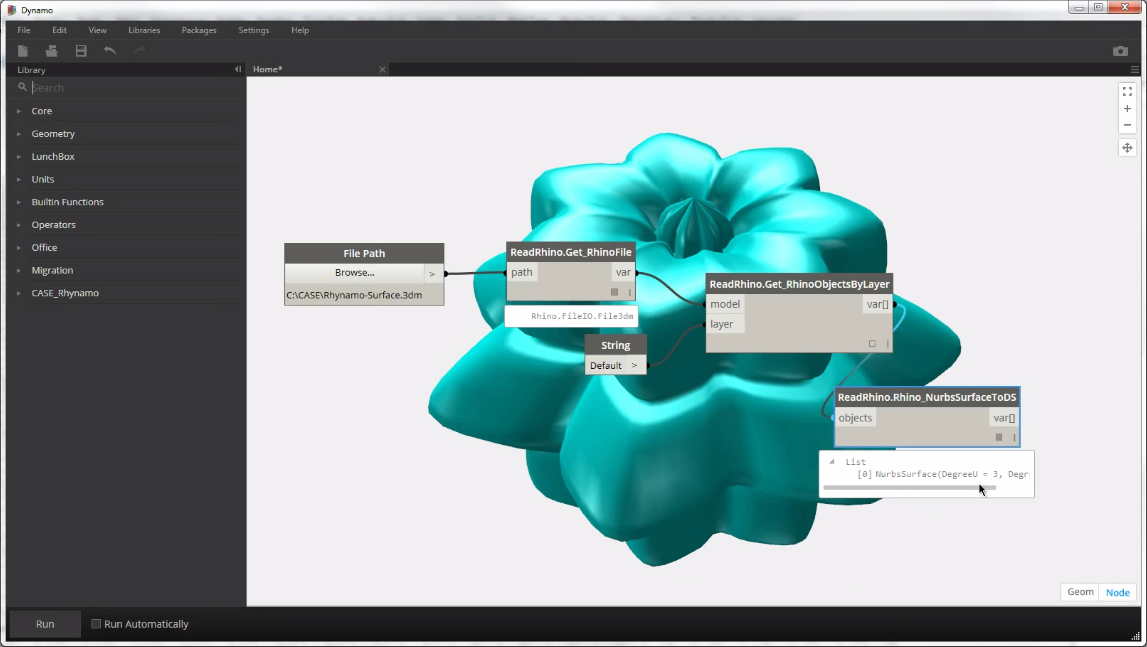Open the File menu
The width and height of the screenshot is (1147, 647).
point(24,30)
